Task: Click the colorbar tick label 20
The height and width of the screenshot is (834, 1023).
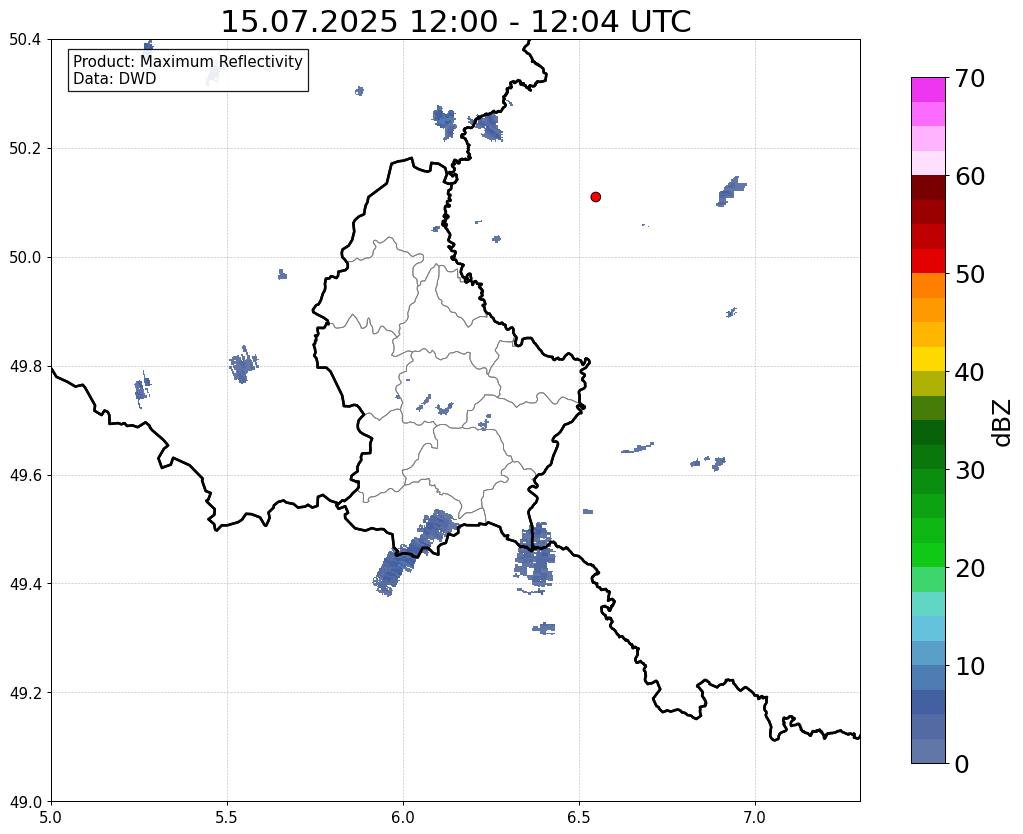Action: 970,568
